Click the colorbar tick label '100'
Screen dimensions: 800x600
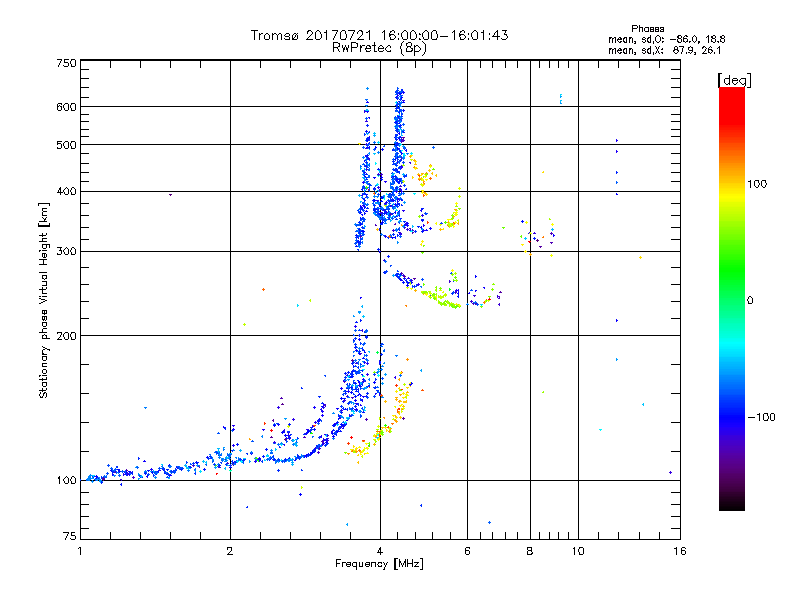pyautogui.click(x=757, y=184)
